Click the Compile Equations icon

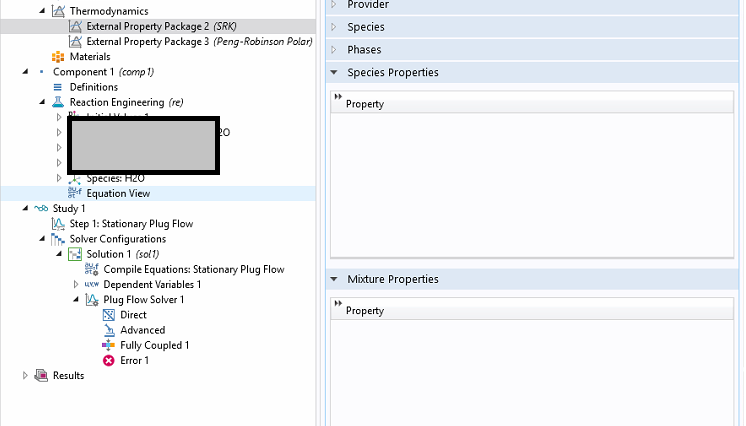92,269
